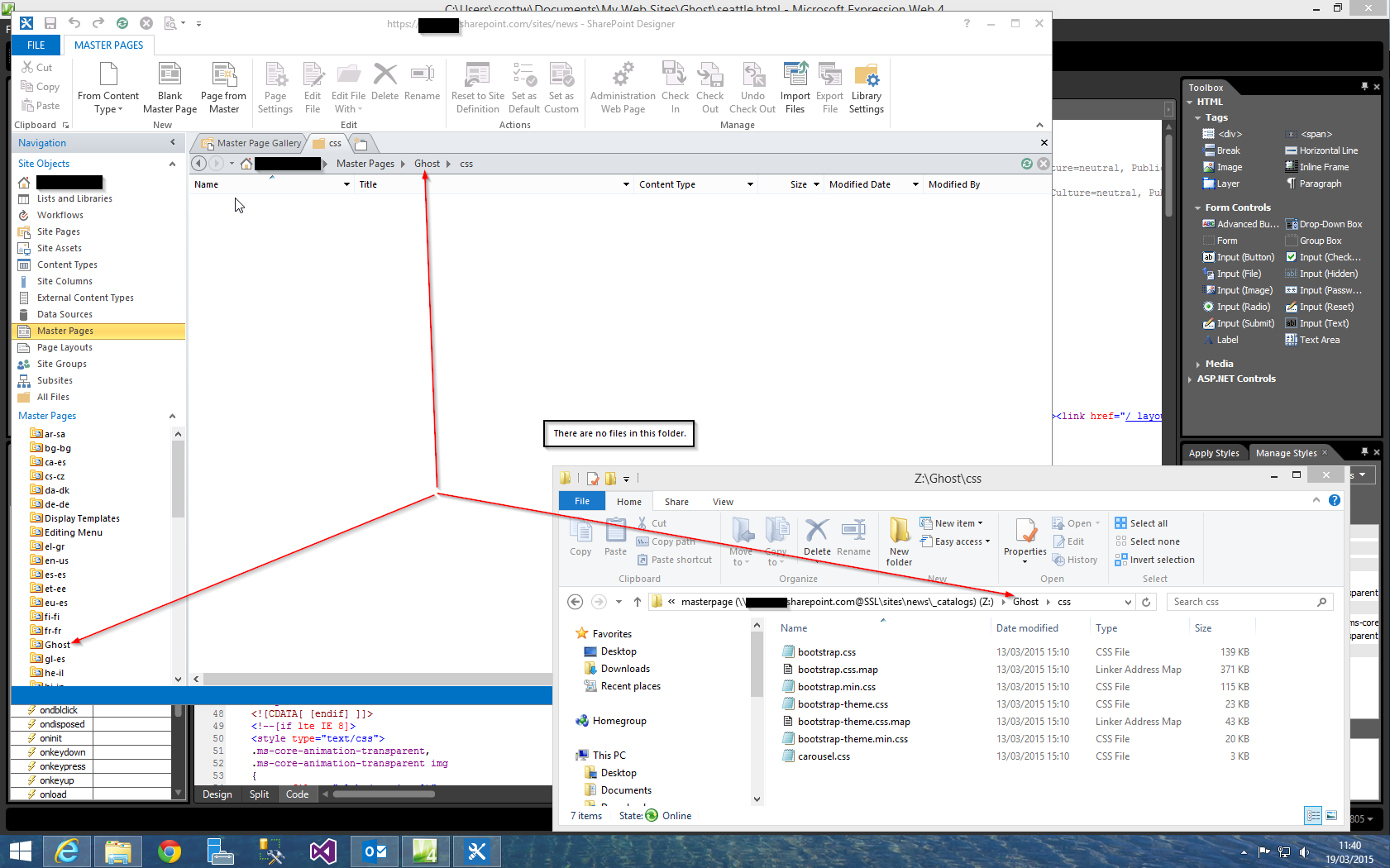Collapse the Site Objects section
1390x868 pixels.
pos(172,164)
